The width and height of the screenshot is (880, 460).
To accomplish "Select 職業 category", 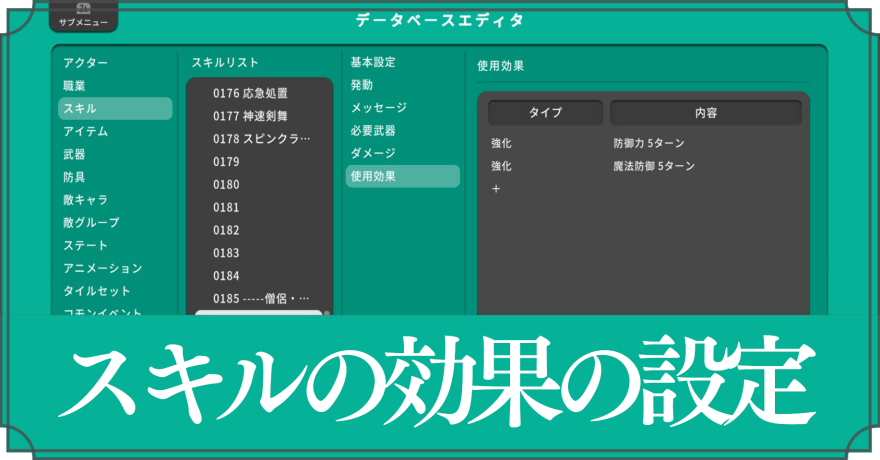I will click(74, 86).
